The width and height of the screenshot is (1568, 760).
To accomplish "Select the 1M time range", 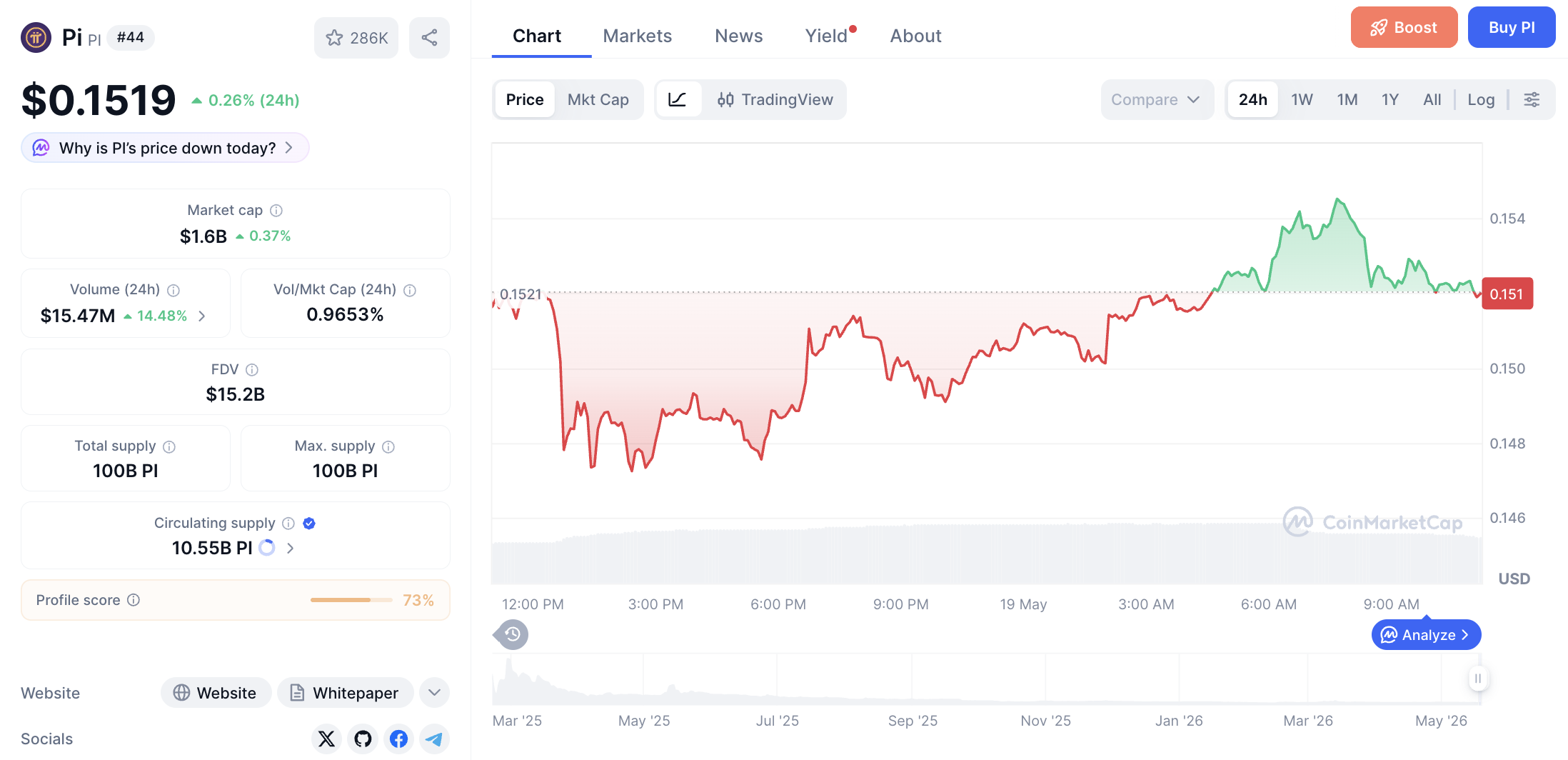I will (x=1347, y=99).
